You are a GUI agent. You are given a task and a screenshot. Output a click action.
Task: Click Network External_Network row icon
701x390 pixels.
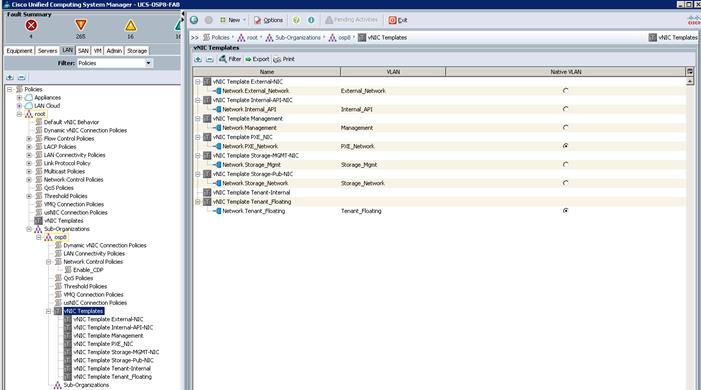[x=218, y=91]
